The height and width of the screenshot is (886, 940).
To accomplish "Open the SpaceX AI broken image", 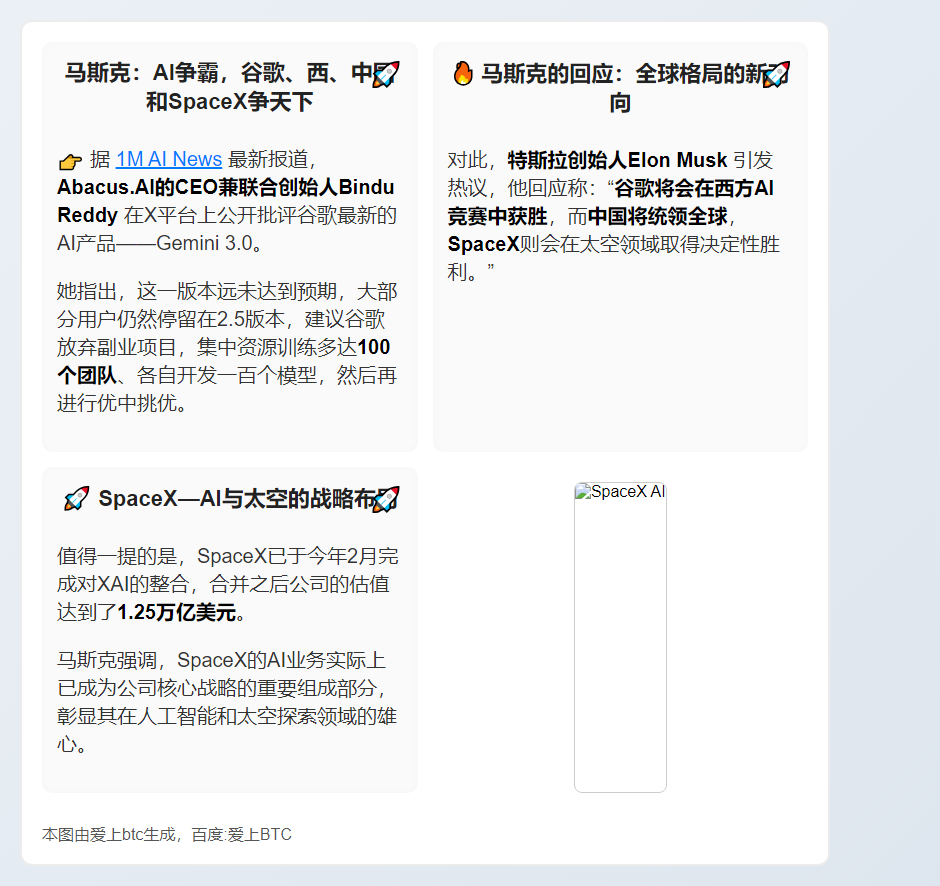I will pos(620,637).
